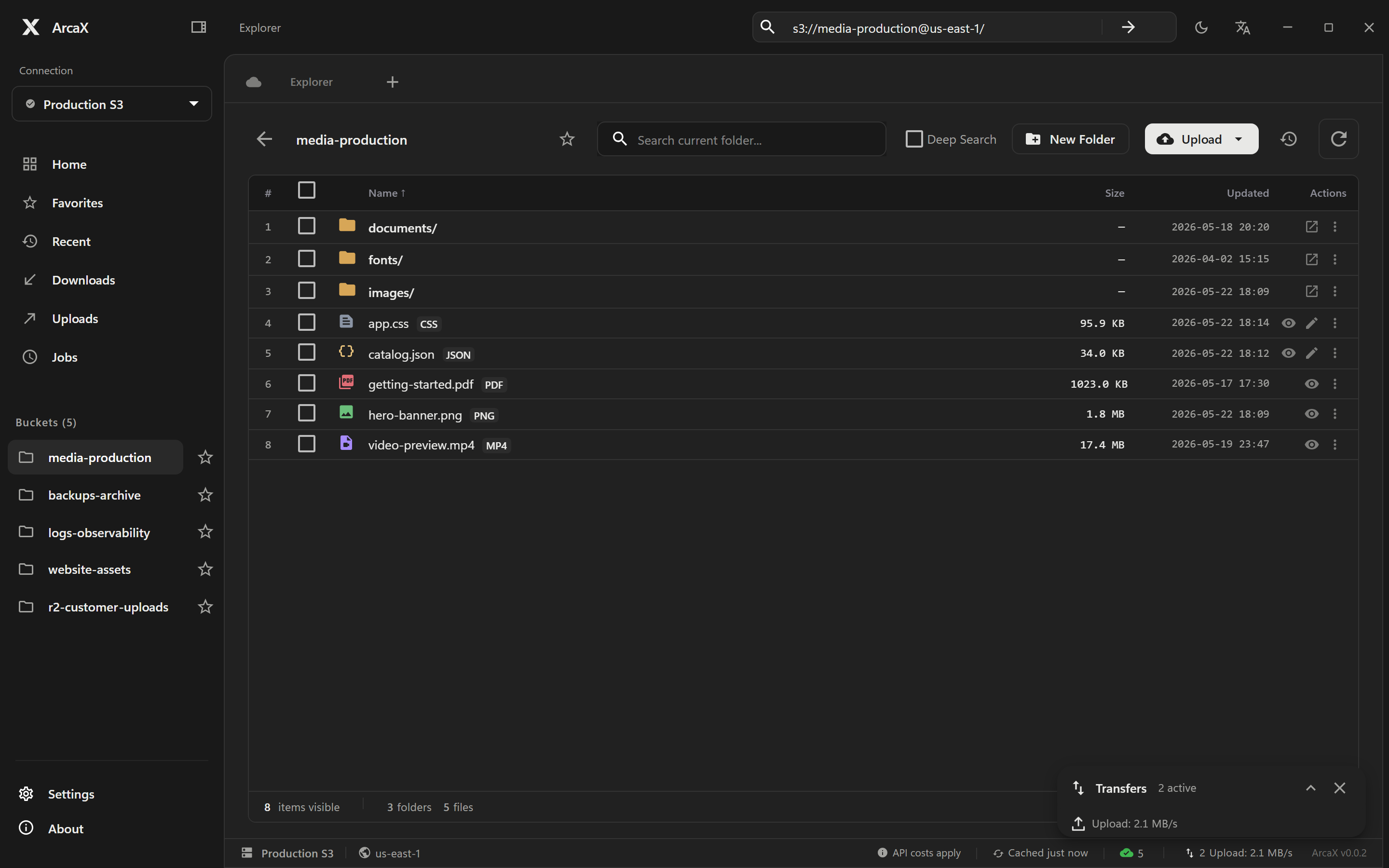Open documents/ folder in new tab icon
This screenshot has width=1389, height=868.
click(1311, 227)
